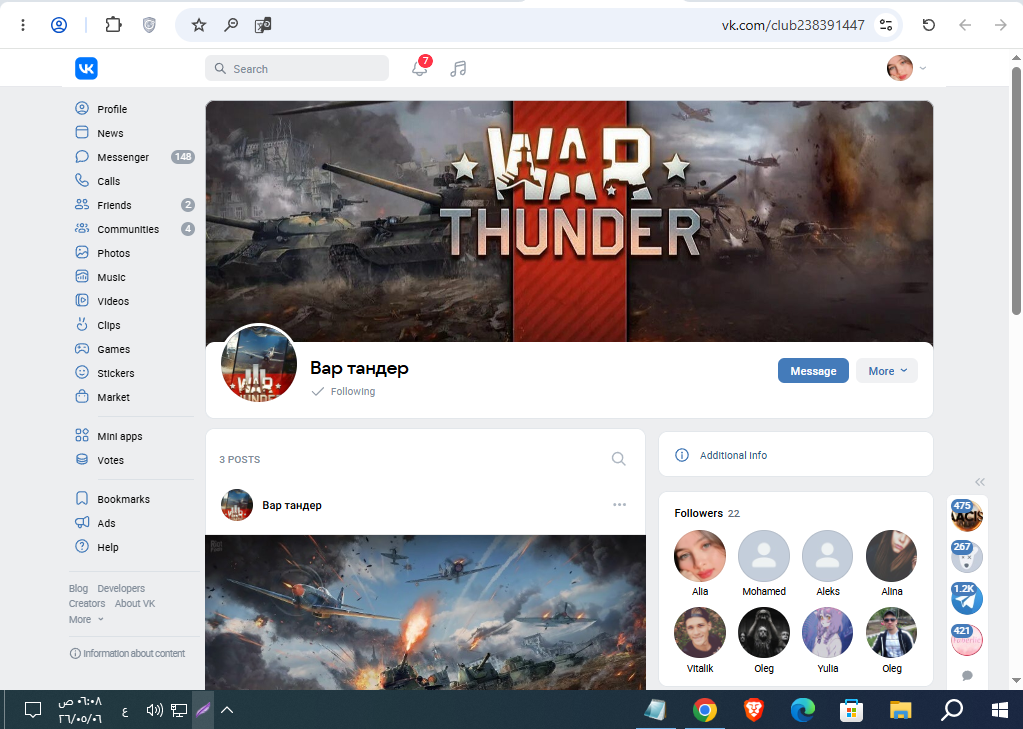The image size is (1023, 729).
Task: Click the Profile sidebar icon
Action: point(82,108)
